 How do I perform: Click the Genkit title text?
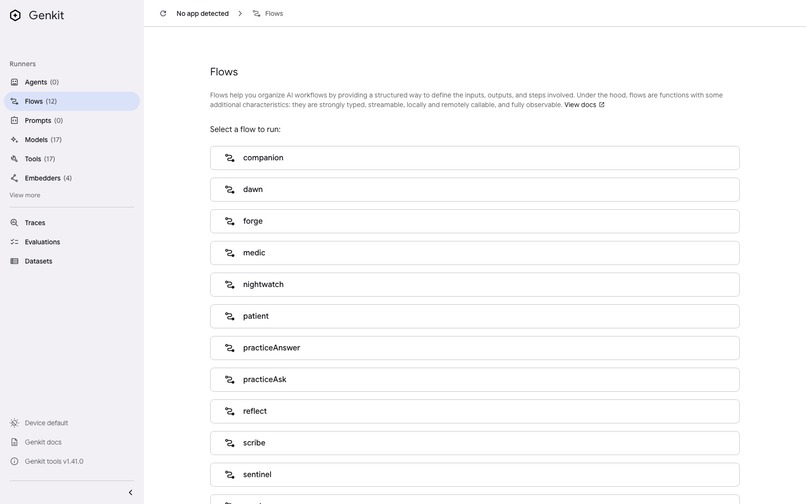(x=46, y=15)
